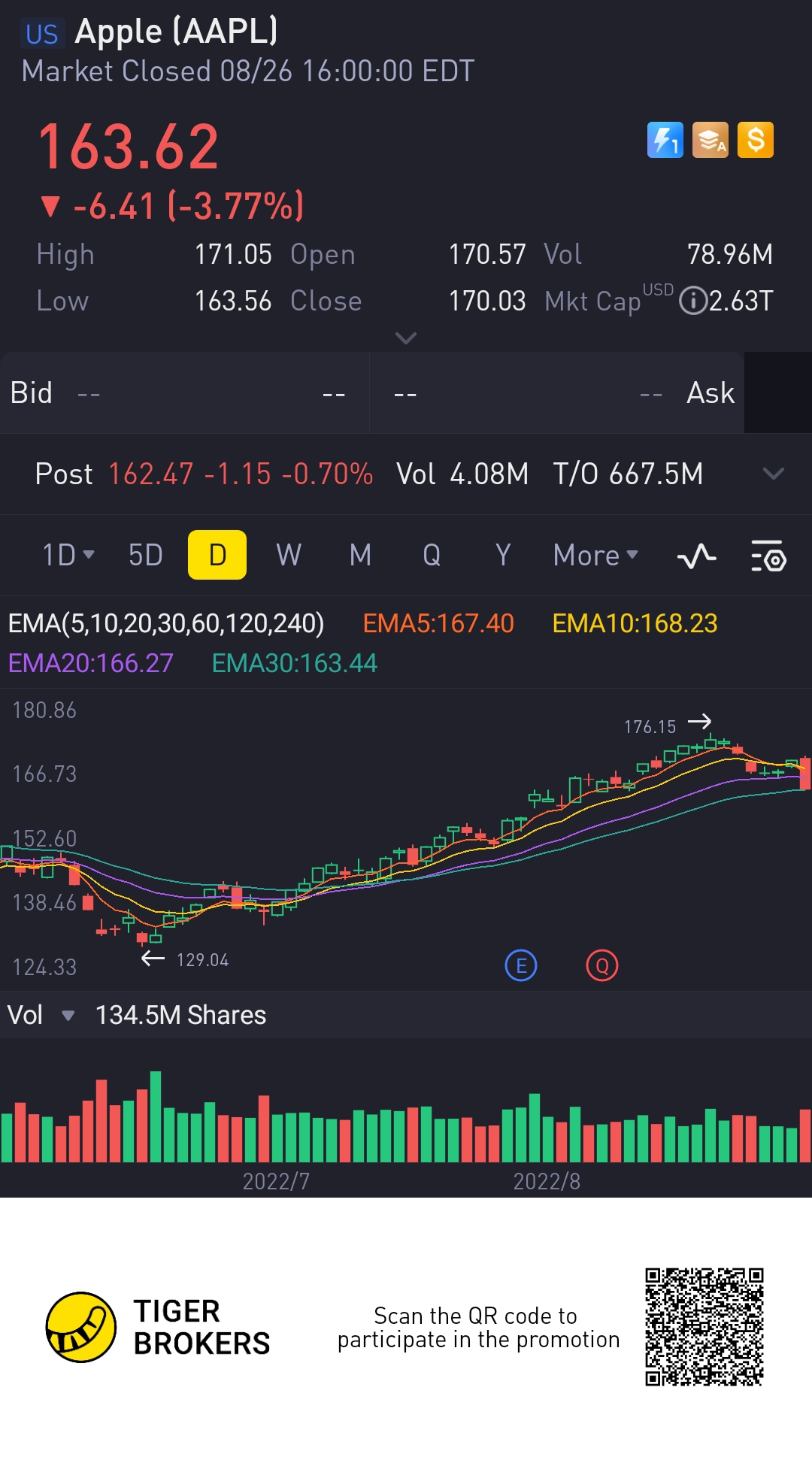Tap the Apple (AAPL) title
This screenshot has width=812, height=1457.
click(x=177, y=32)
